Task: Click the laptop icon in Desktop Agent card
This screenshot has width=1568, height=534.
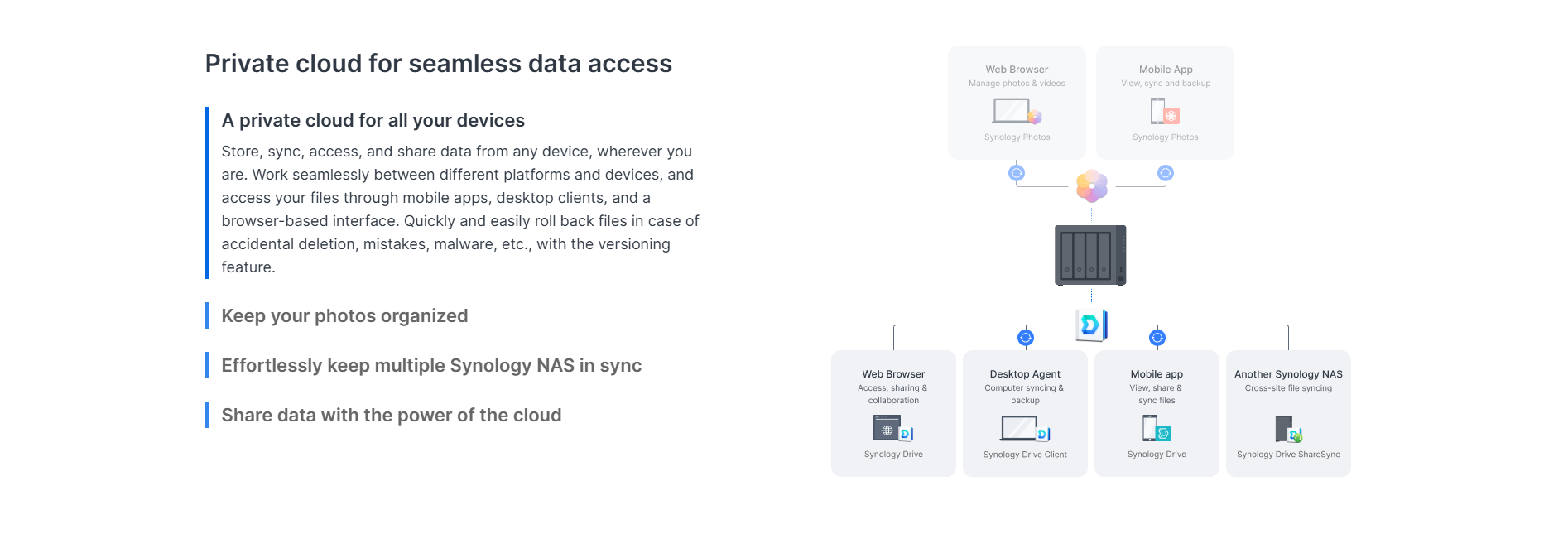Action: (x=1025, y=428)
